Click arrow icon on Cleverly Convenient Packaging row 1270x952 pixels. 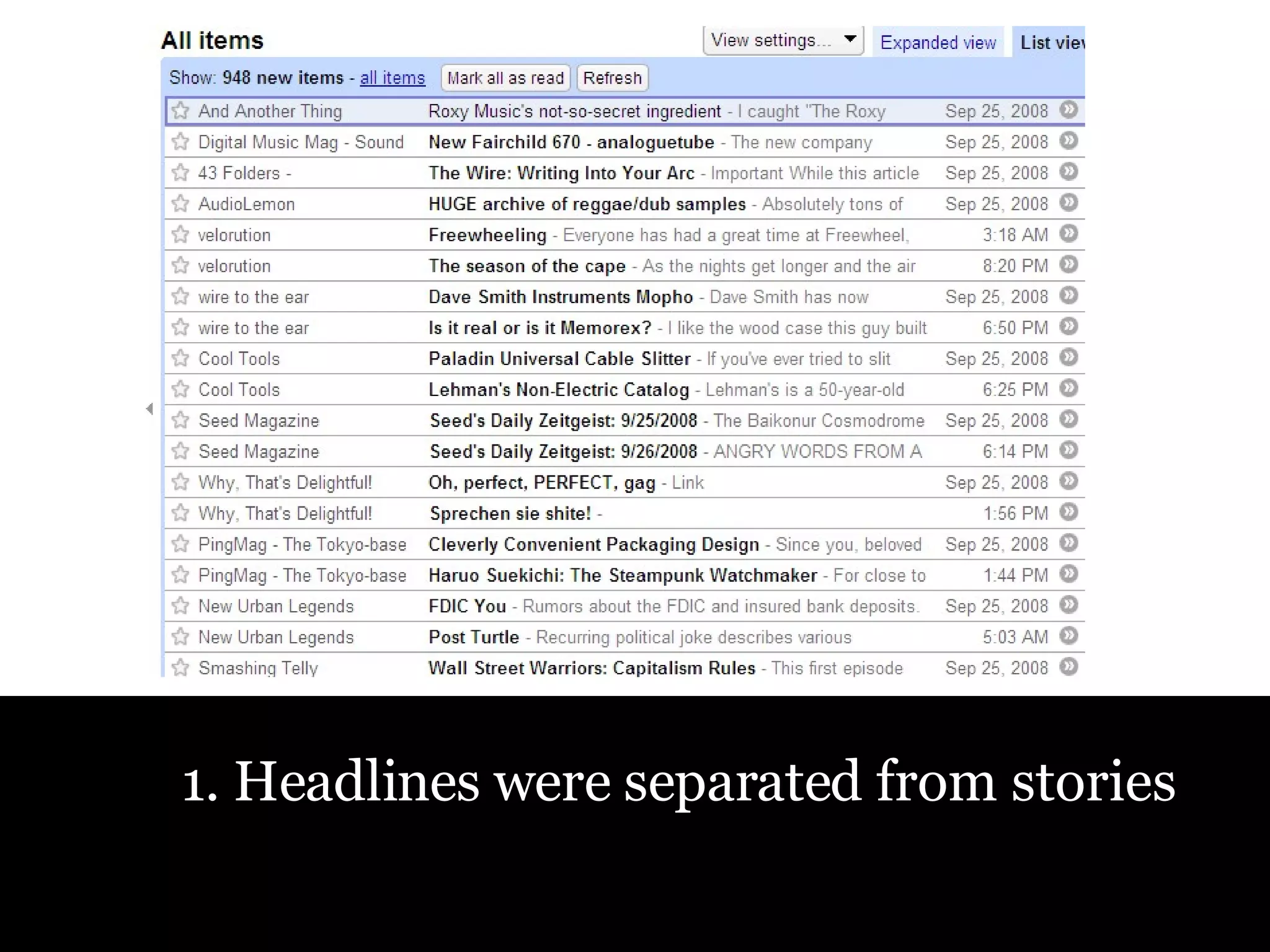1068,544
